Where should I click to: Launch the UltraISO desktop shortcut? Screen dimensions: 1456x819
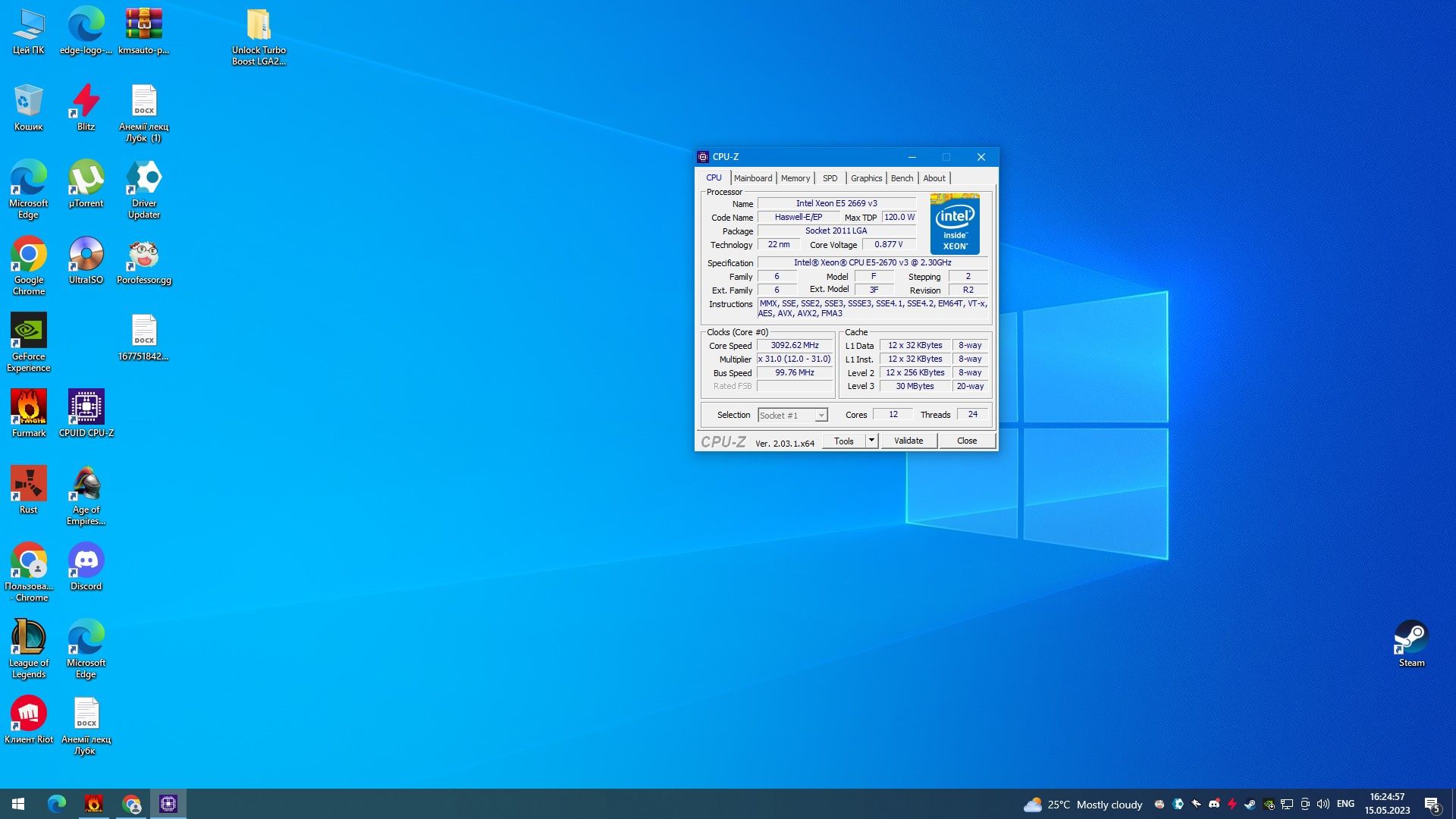(x=86, y=261)
